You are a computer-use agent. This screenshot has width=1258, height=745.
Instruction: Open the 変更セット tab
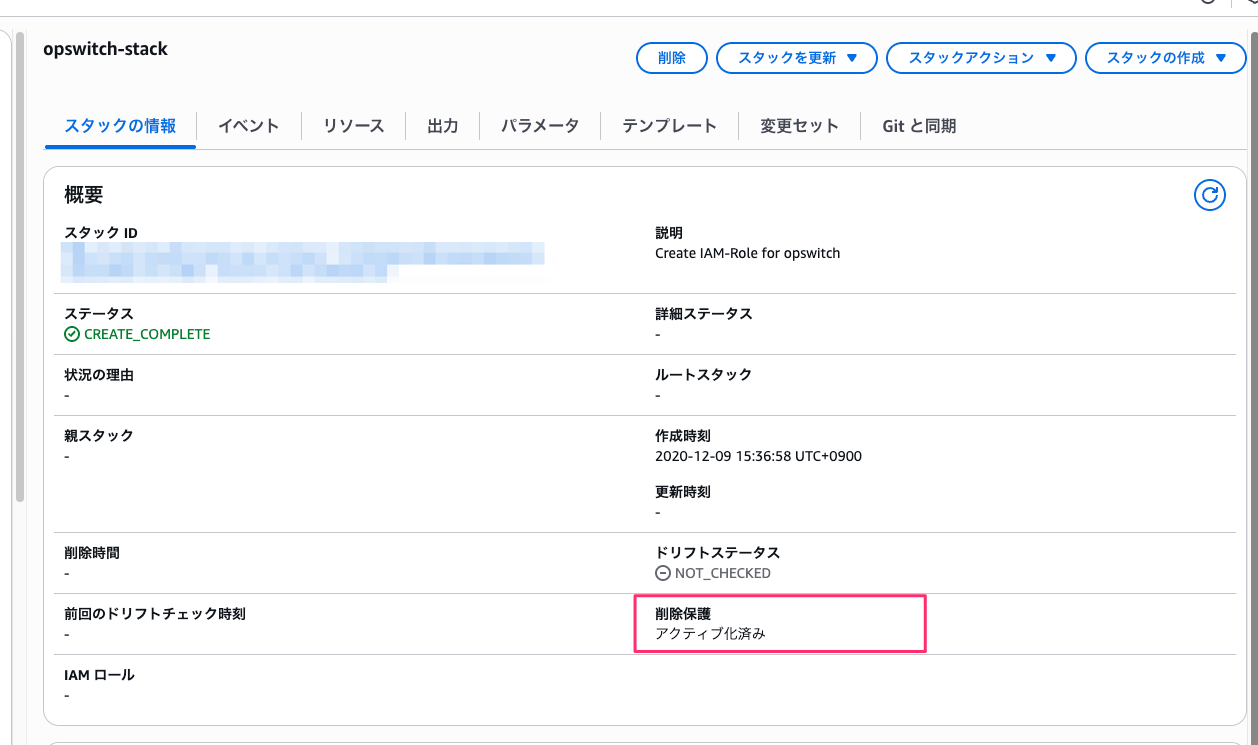tap(799, 125)
